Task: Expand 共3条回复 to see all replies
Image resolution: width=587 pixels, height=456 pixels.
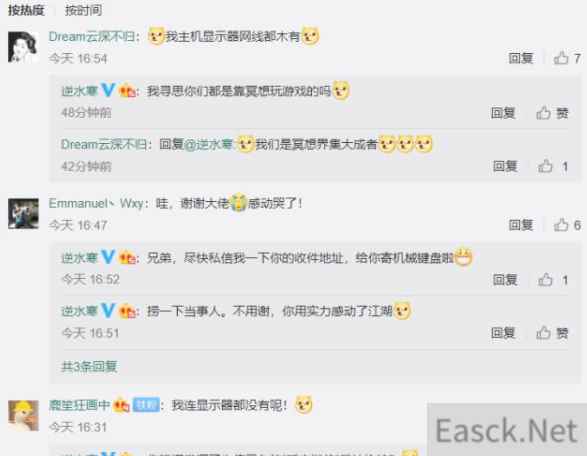Action: coord(89,366)
